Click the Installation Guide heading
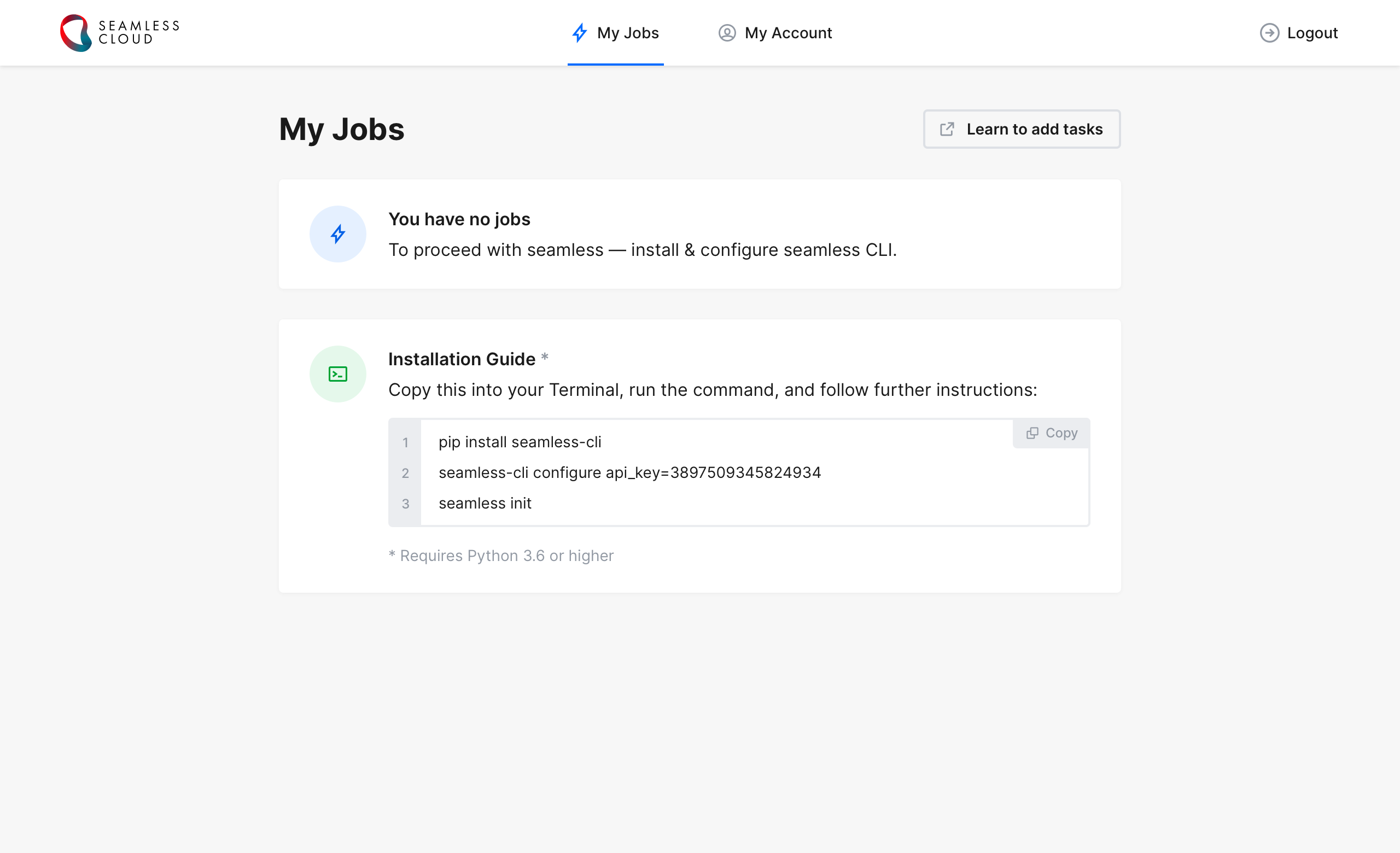Viewport: 1400px width, 853px height. (462, 359)
